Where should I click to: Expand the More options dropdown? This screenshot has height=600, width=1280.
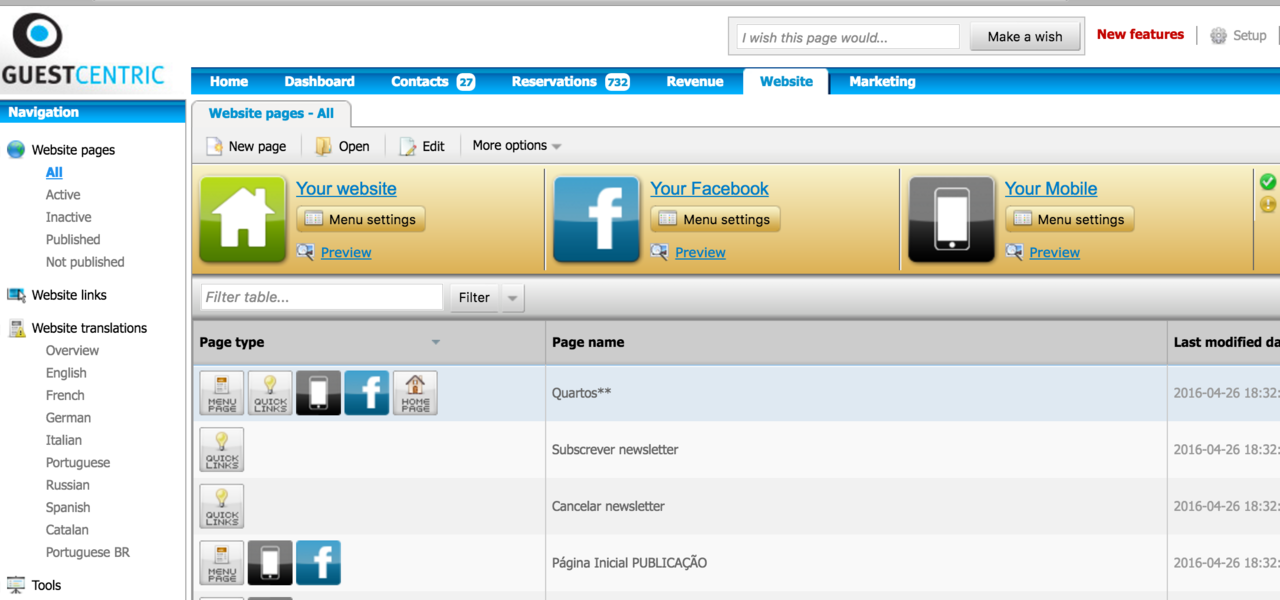pos(516,146)
